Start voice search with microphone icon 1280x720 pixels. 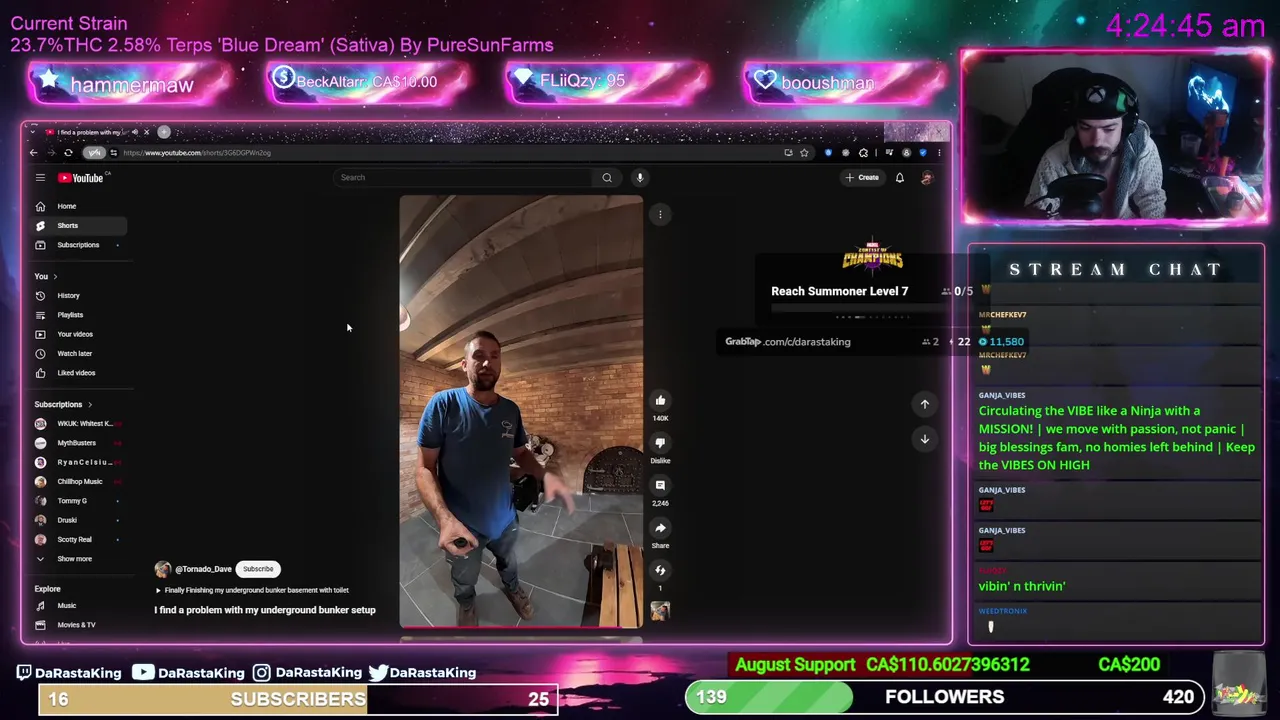tap(640, 178)
